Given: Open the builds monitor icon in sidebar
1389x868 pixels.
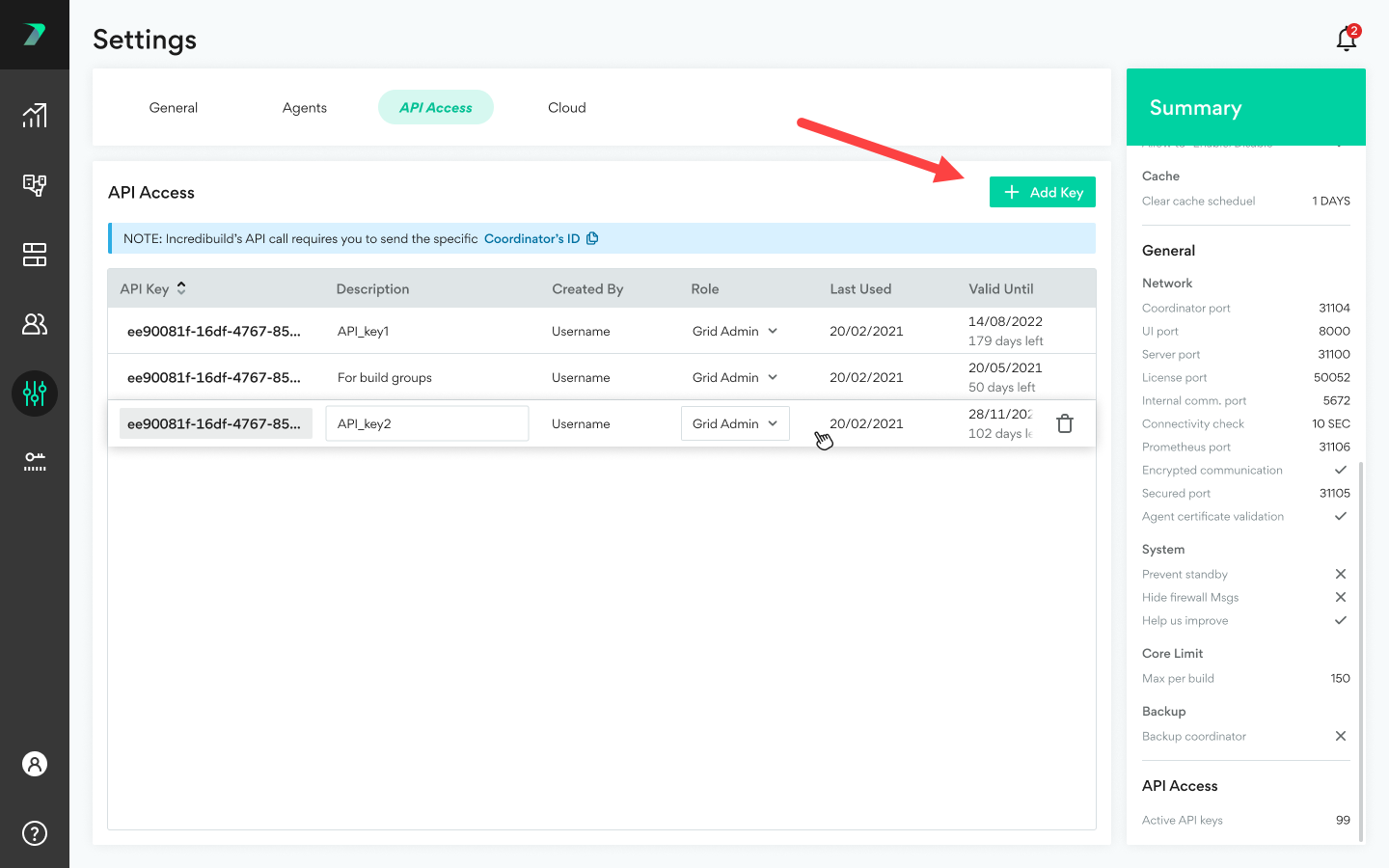Looking at the screenshot, I should tap(35, 185).
